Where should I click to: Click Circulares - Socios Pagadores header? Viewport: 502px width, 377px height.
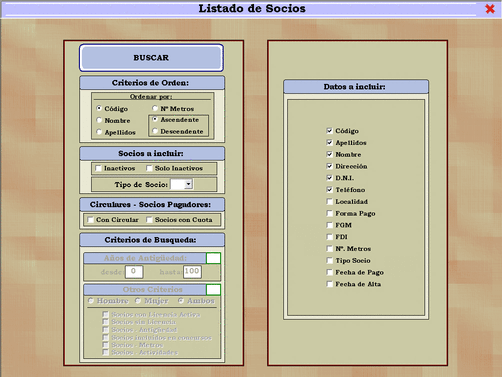[152, 204]
